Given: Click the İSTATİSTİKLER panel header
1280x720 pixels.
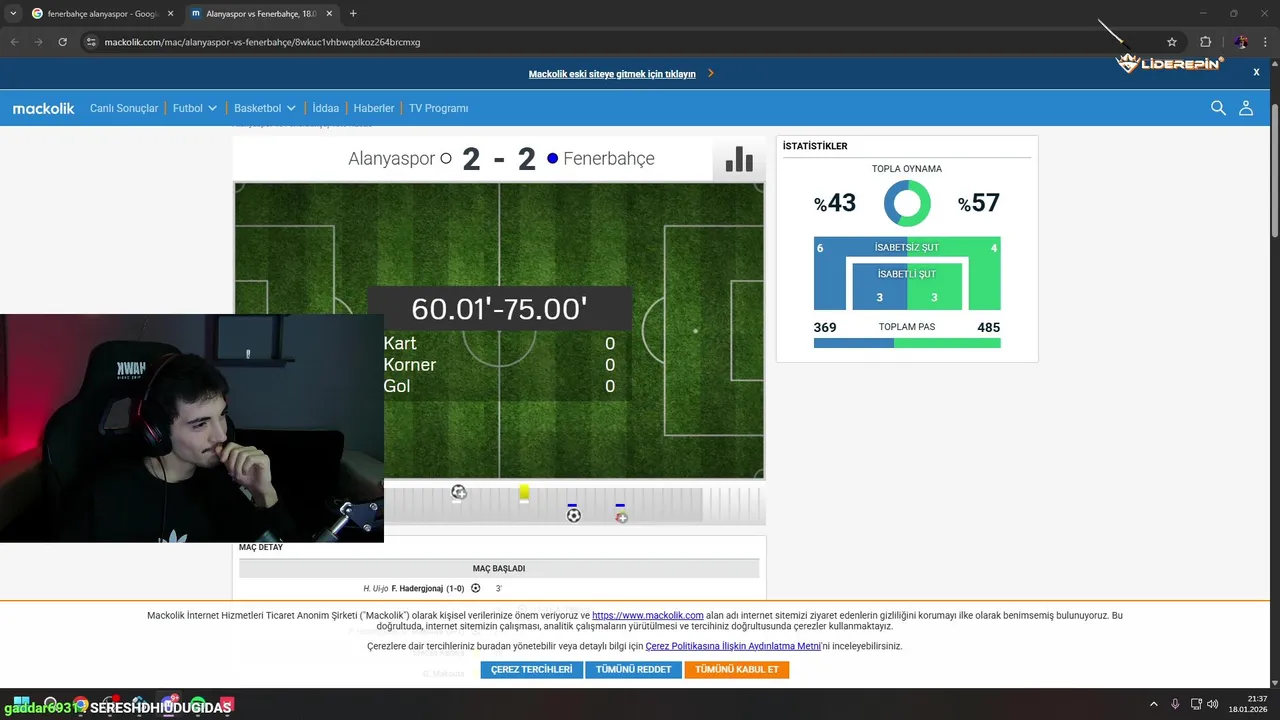Looking at the screenshot, I should point(815,146).
